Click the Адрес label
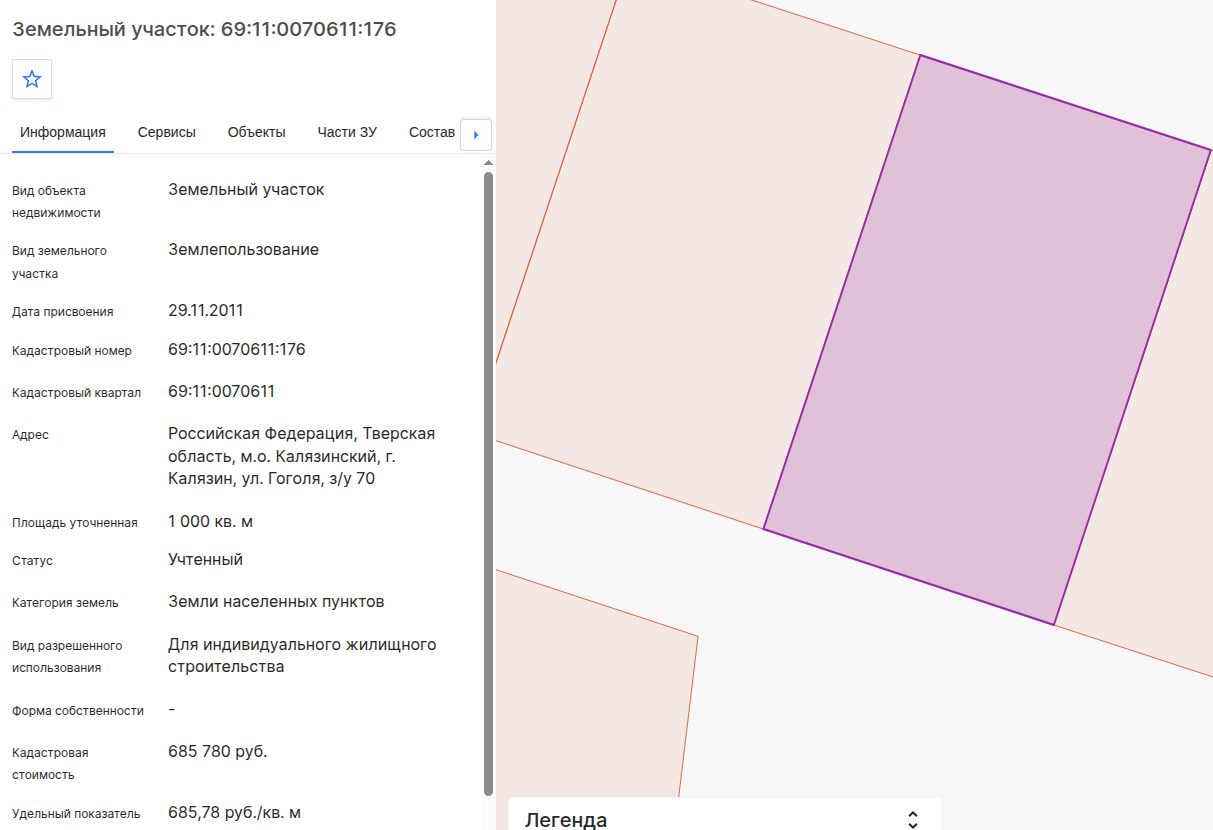1213x830 pixels. 30,435
